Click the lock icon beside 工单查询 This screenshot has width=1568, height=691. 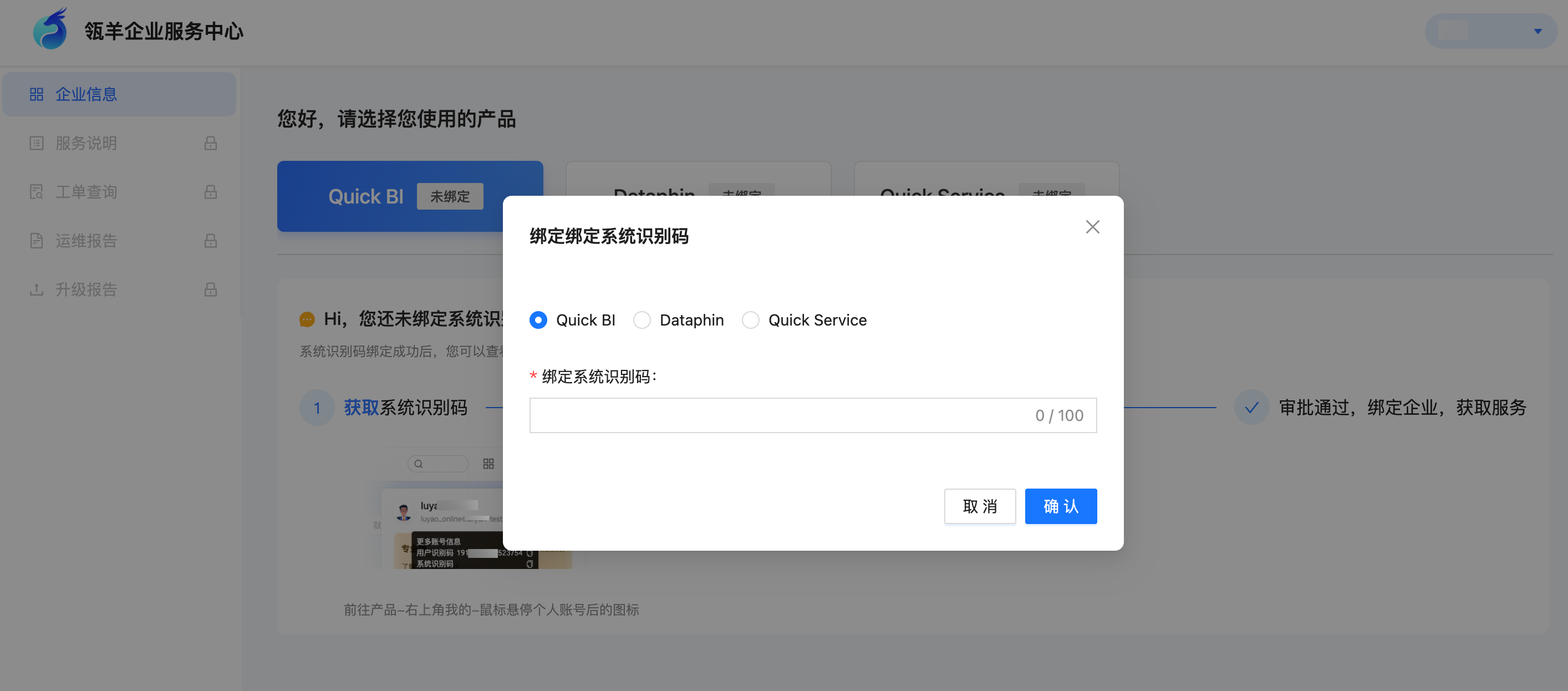point(211,192)
